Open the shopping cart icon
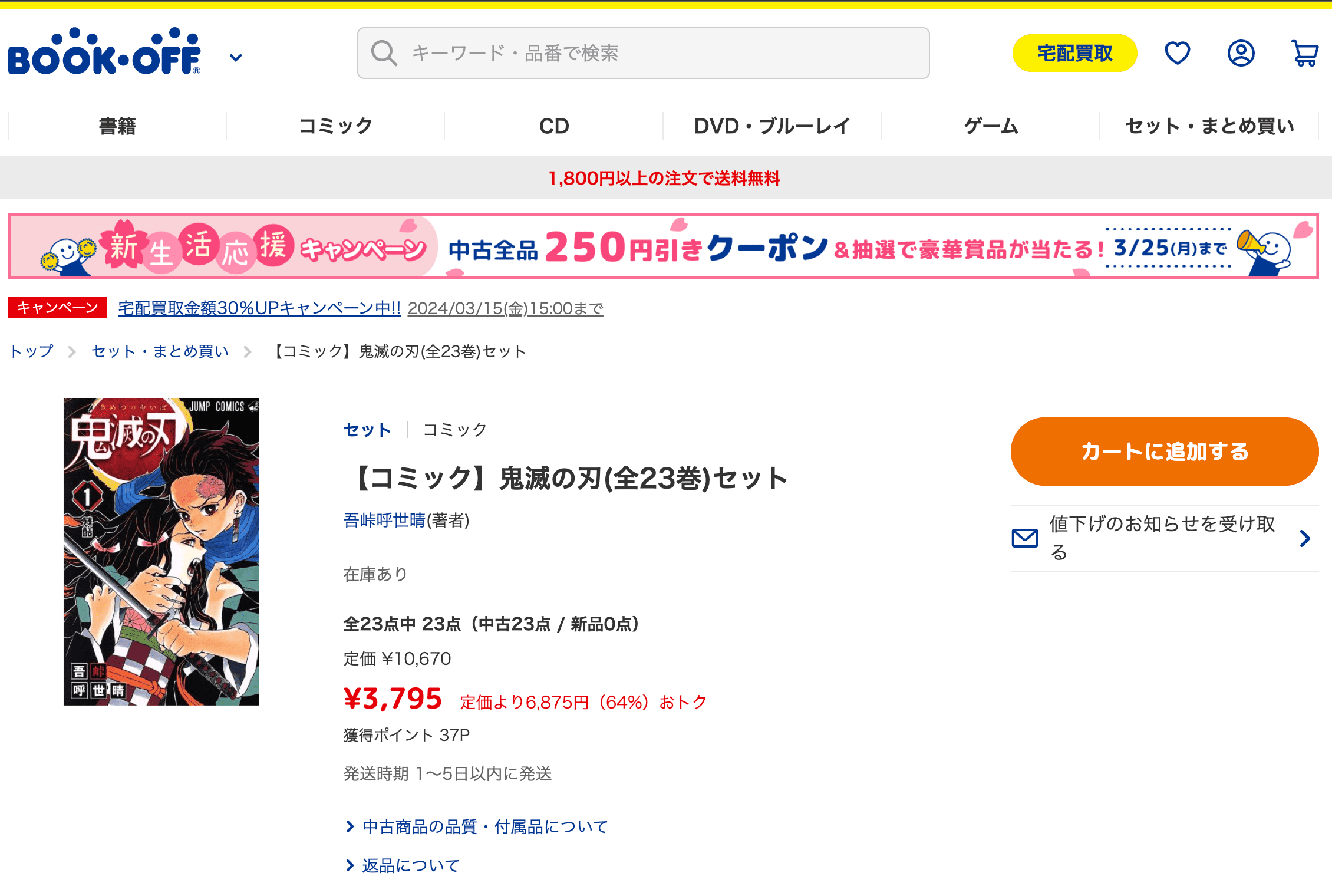The width and height of the screenshot is (1332, 896). [x=1304, y=54]
